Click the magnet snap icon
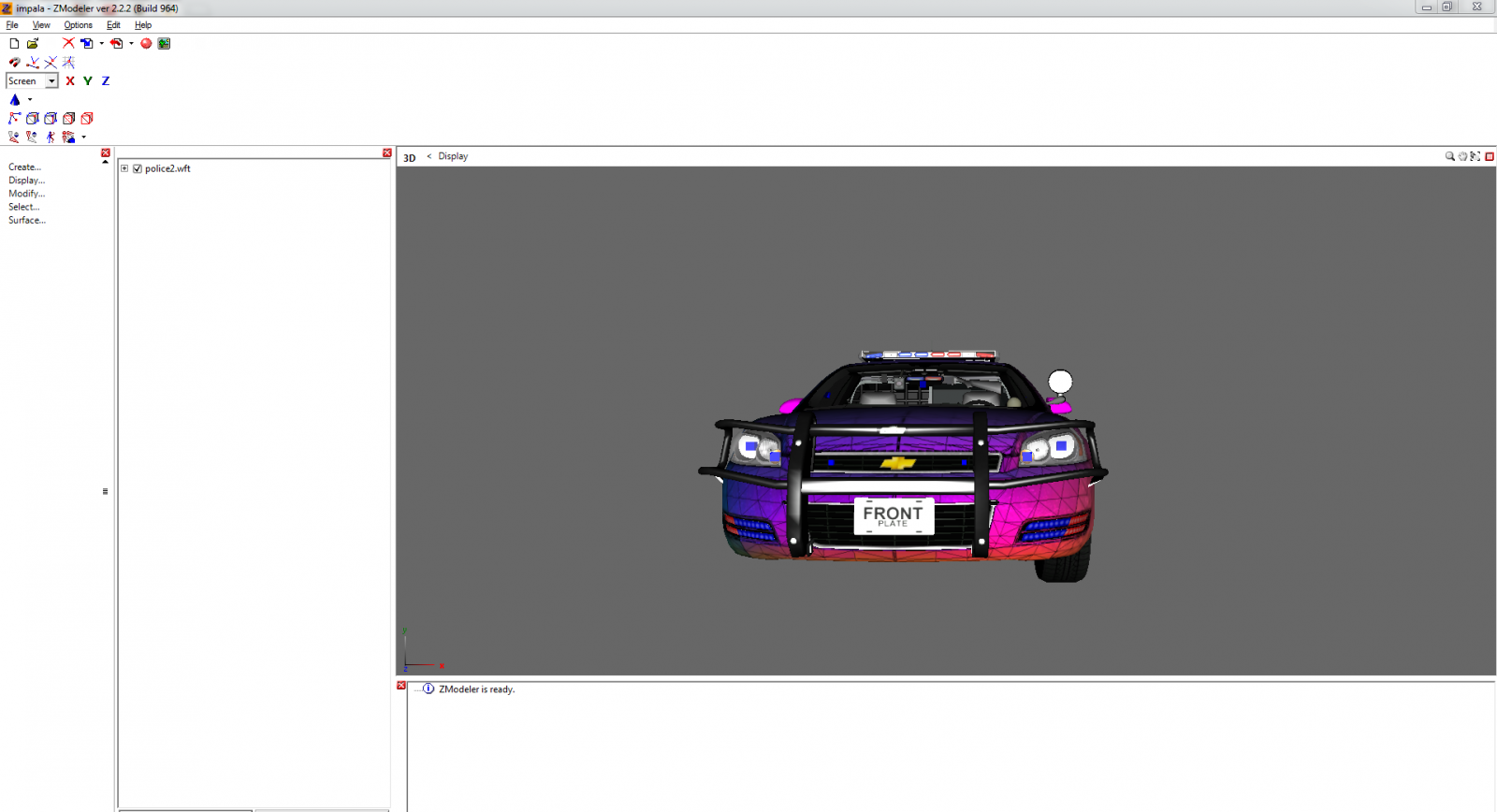The width and height of the screenshot is (1497, 812). (14, 63)
